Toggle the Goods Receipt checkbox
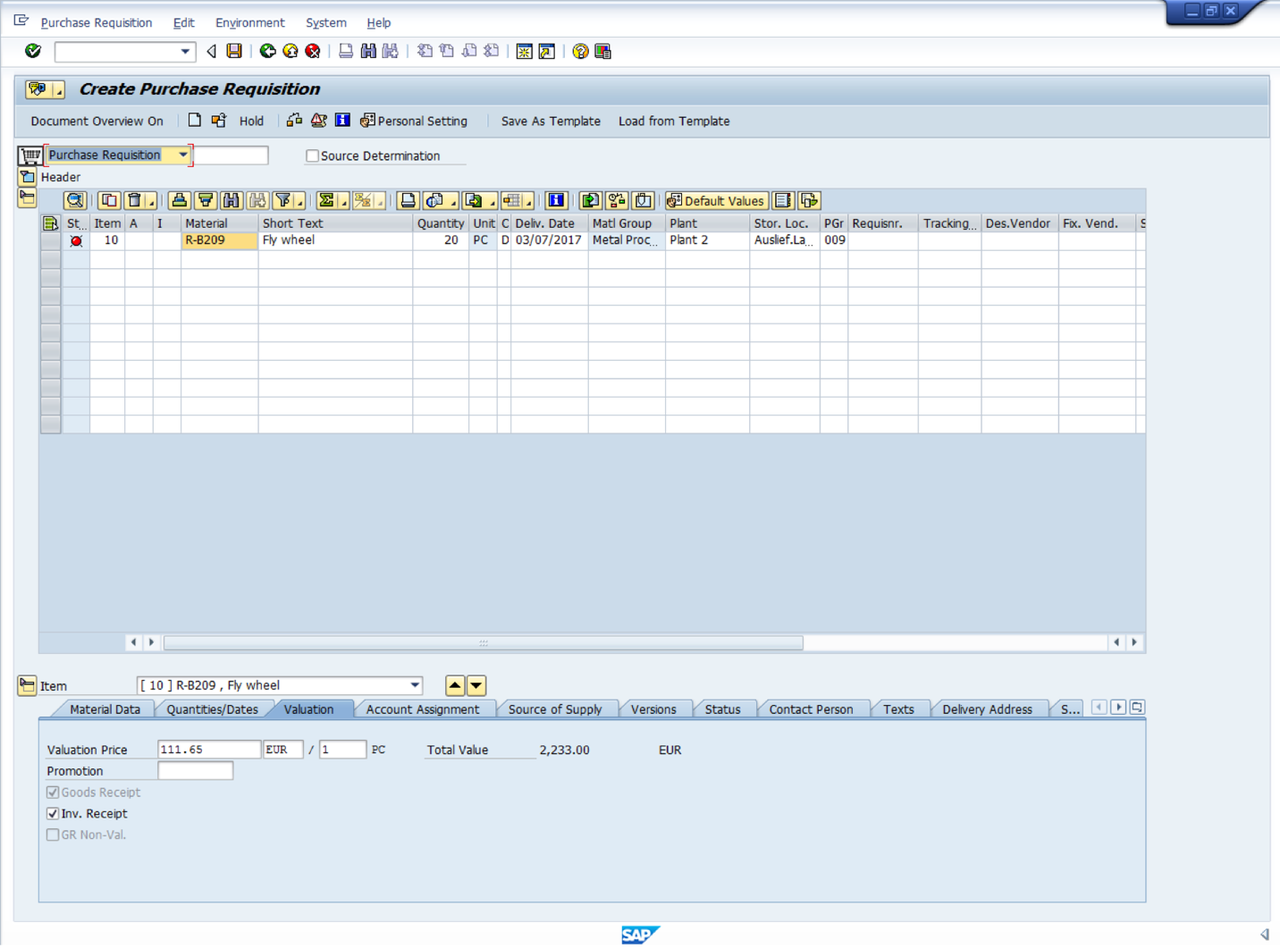This screenshot has width=1280, height=948. pyautogui.click(x=53, y=792)
